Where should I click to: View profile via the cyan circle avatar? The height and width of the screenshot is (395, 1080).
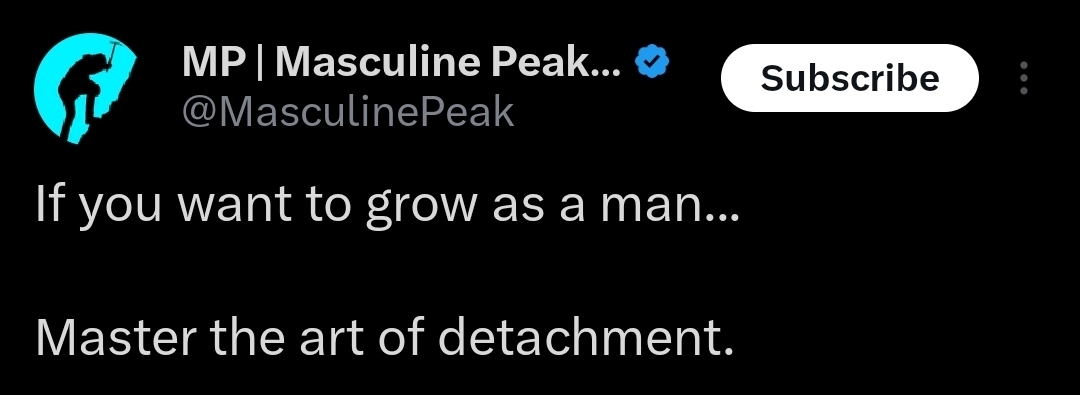(85, 88)
